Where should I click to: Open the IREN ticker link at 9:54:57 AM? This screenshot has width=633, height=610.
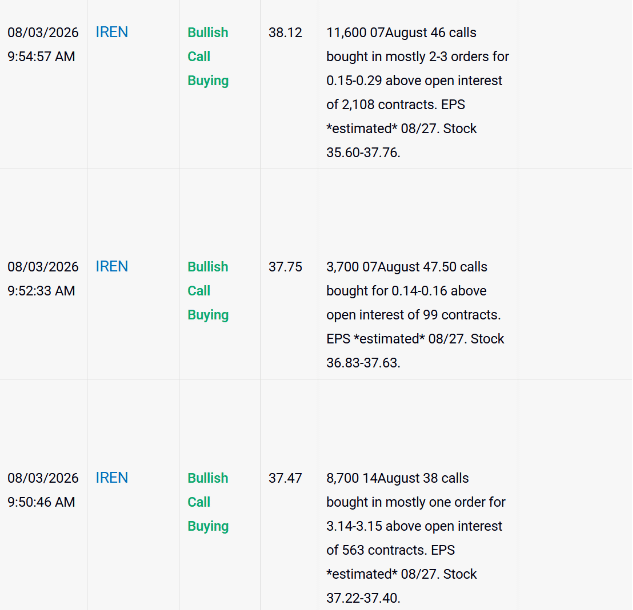tap(112, 32)
